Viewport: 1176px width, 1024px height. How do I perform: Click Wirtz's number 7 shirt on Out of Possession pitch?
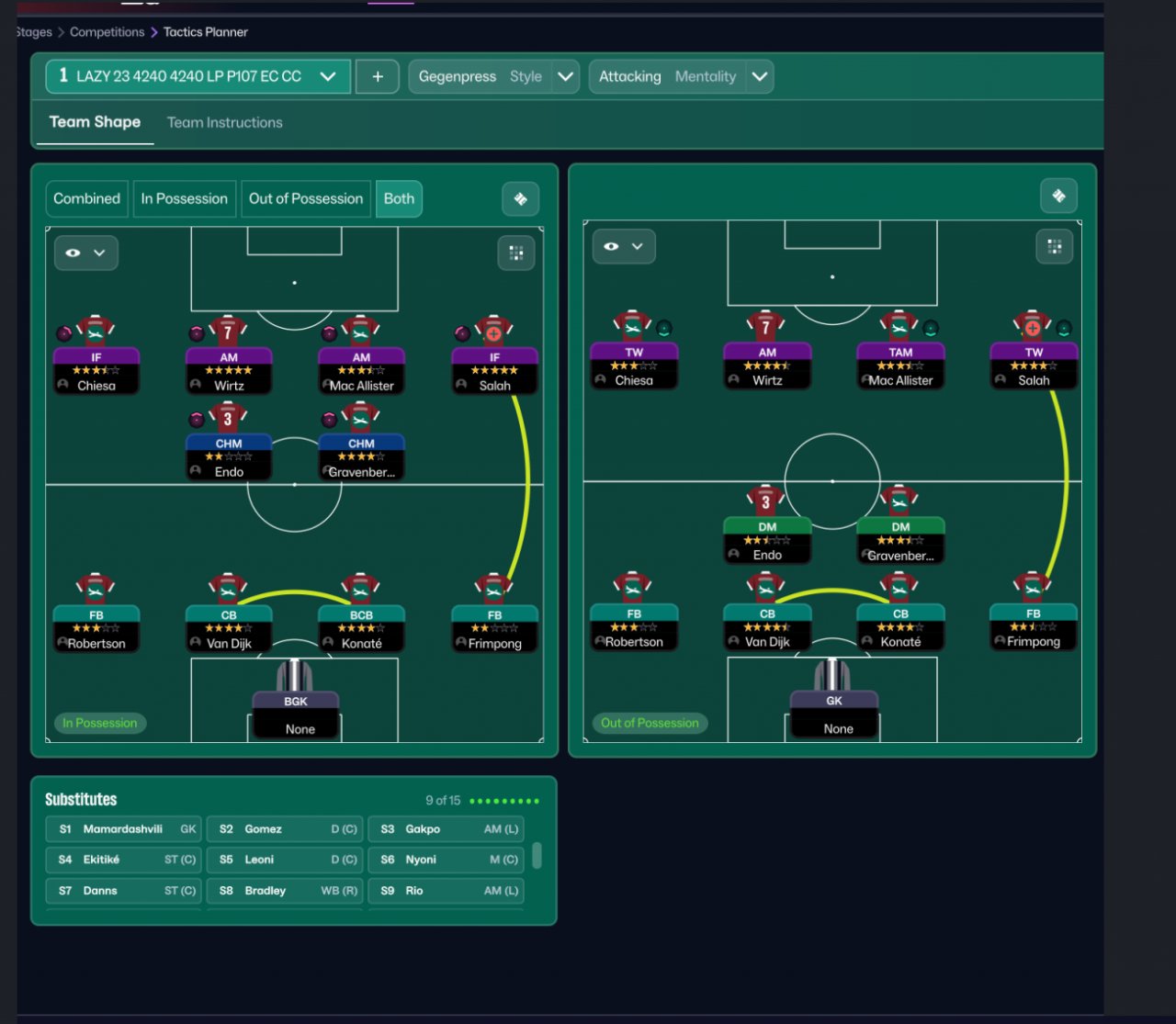pos(766,326)
